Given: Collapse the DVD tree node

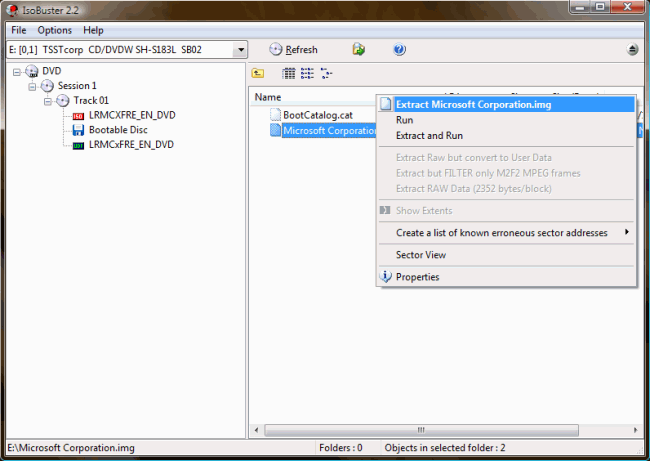Looking at the screenshot, I should [18, 71].
